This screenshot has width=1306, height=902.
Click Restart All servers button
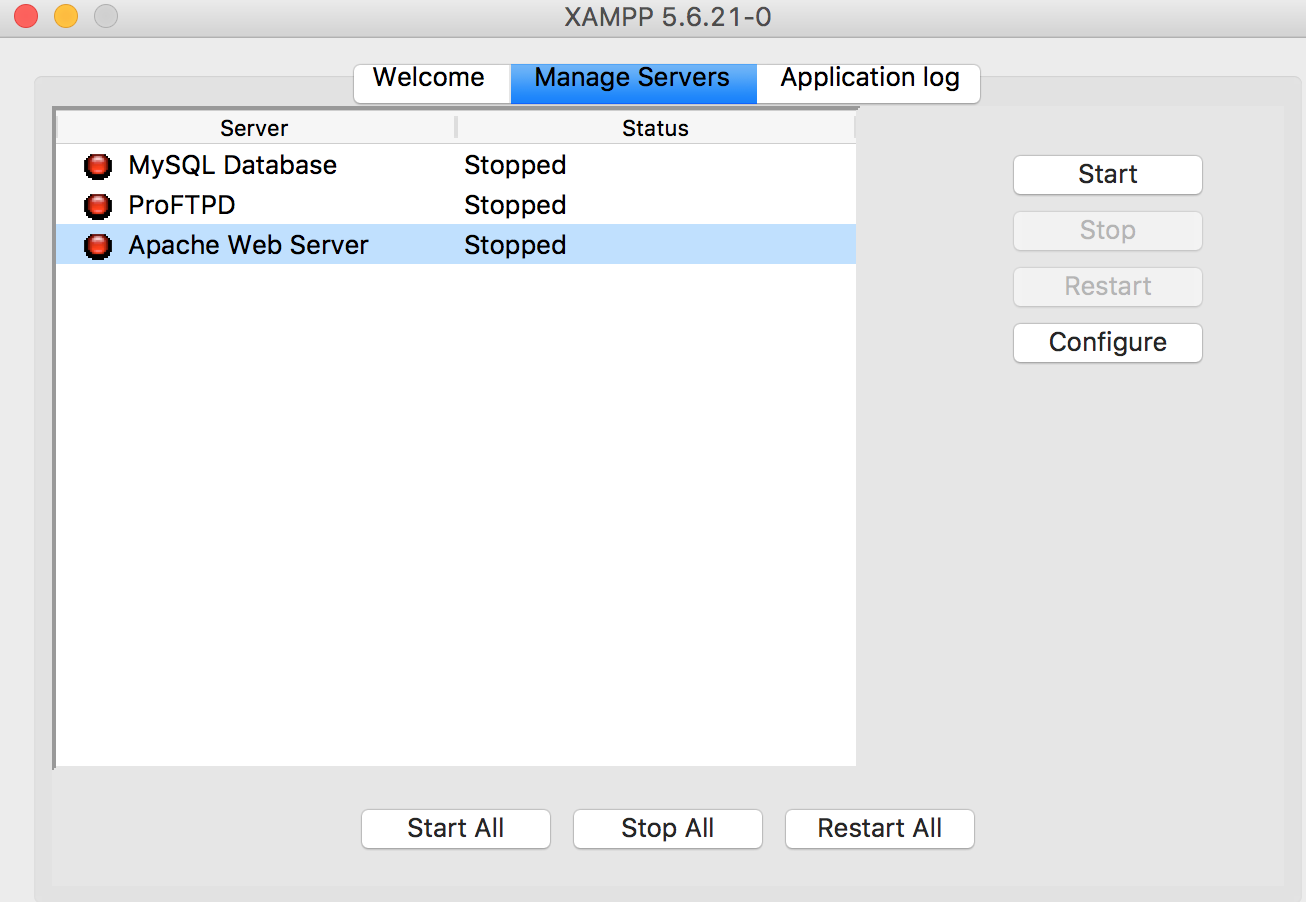(x=880, y=829)
